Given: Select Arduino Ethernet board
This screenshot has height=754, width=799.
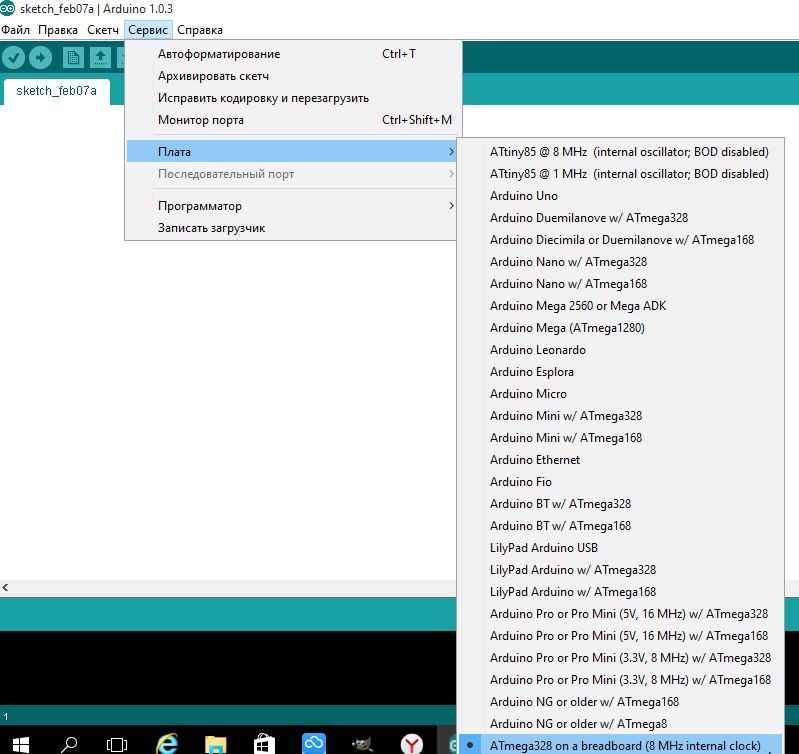Looking at the screenshot, I should (x=620, y=460).
